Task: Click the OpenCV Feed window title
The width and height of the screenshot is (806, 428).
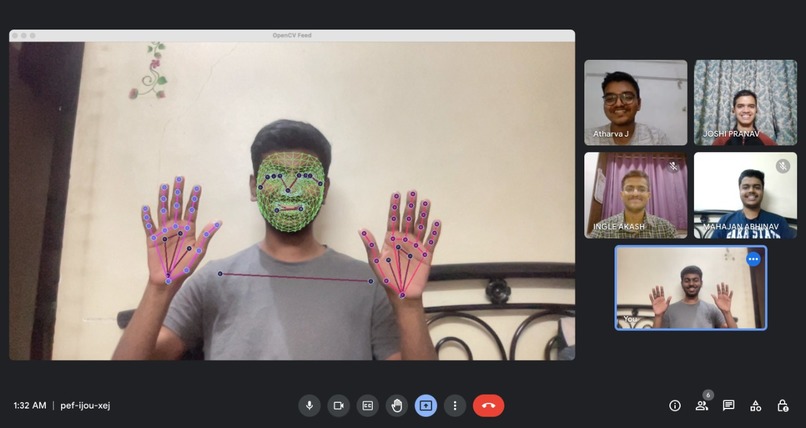Action: [292, 35]
